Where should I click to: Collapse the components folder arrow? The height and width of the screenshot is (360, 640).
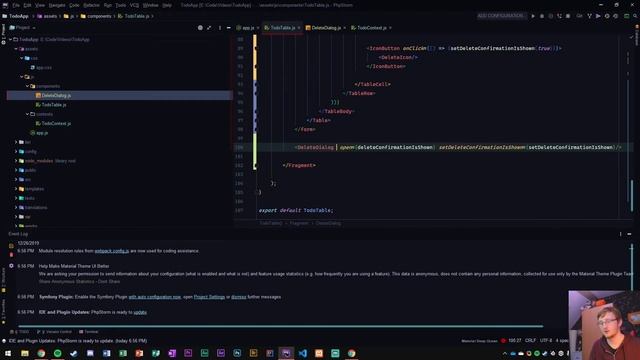pos(27,86)
